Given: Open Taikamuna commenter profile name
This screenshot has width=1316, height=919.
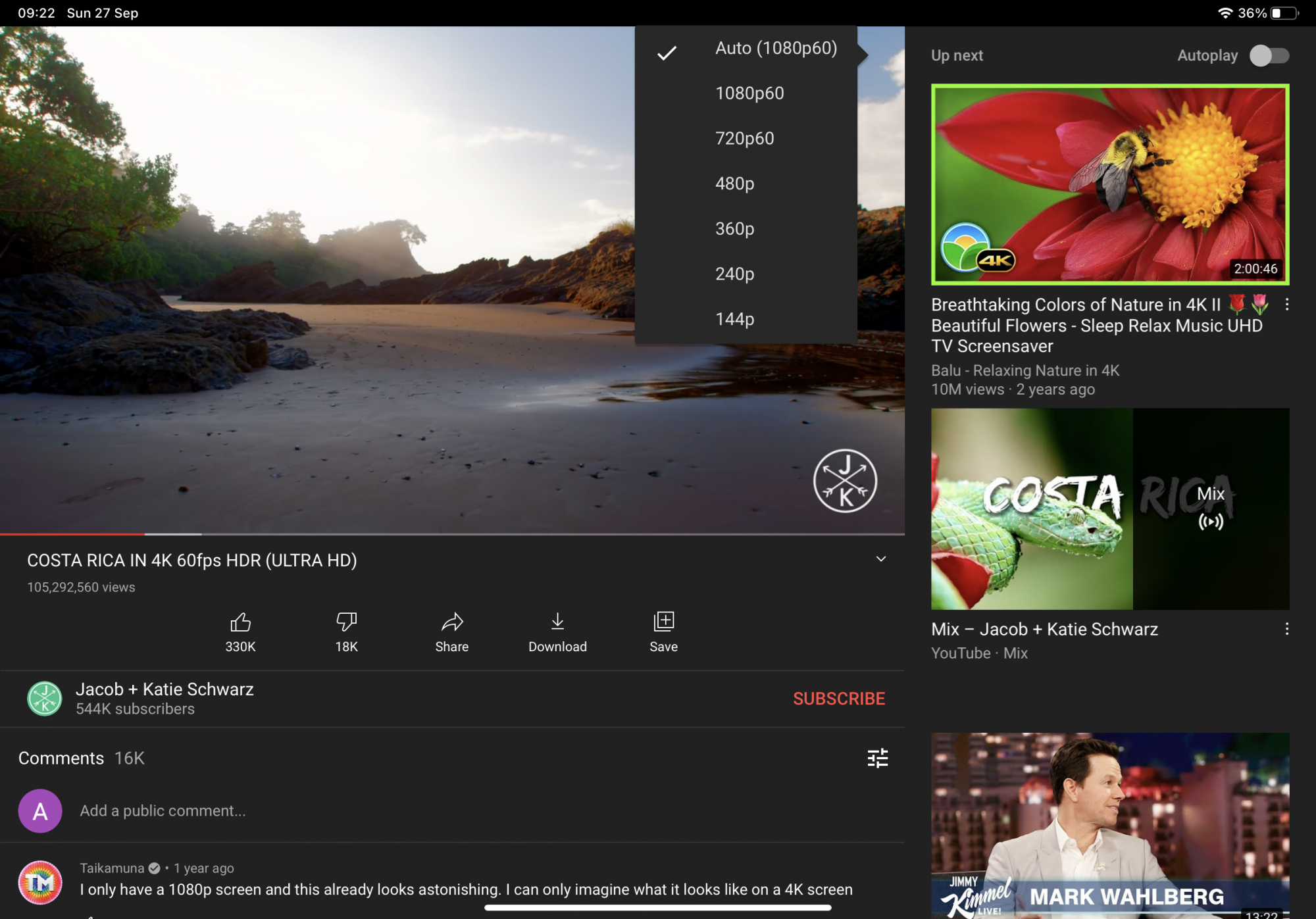Looking at the screenshot, I should click(x=112, y=868).
